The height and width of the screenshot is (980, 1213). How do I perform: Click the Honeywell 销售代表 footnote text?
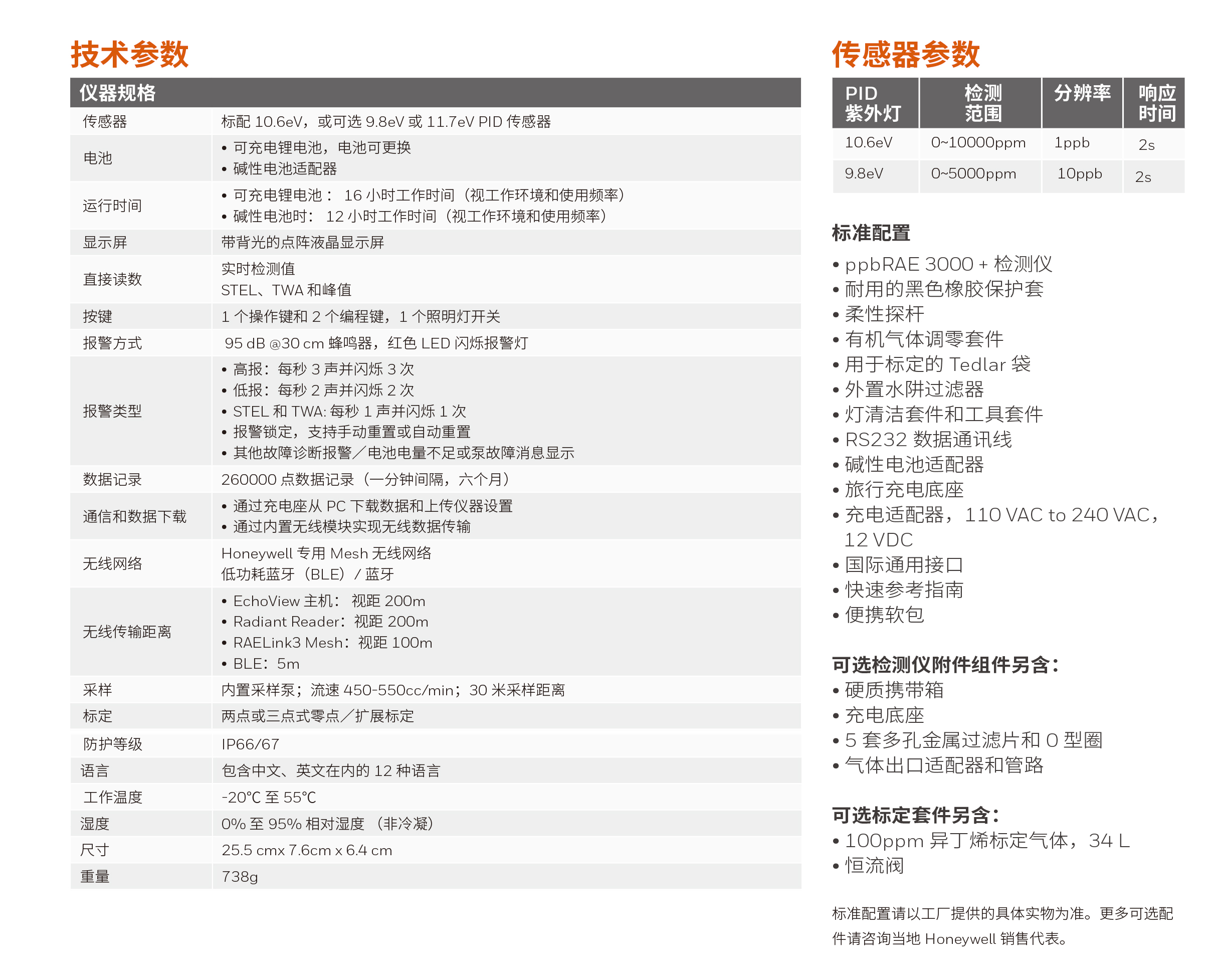pyautogui.click(x=995, y=939)
